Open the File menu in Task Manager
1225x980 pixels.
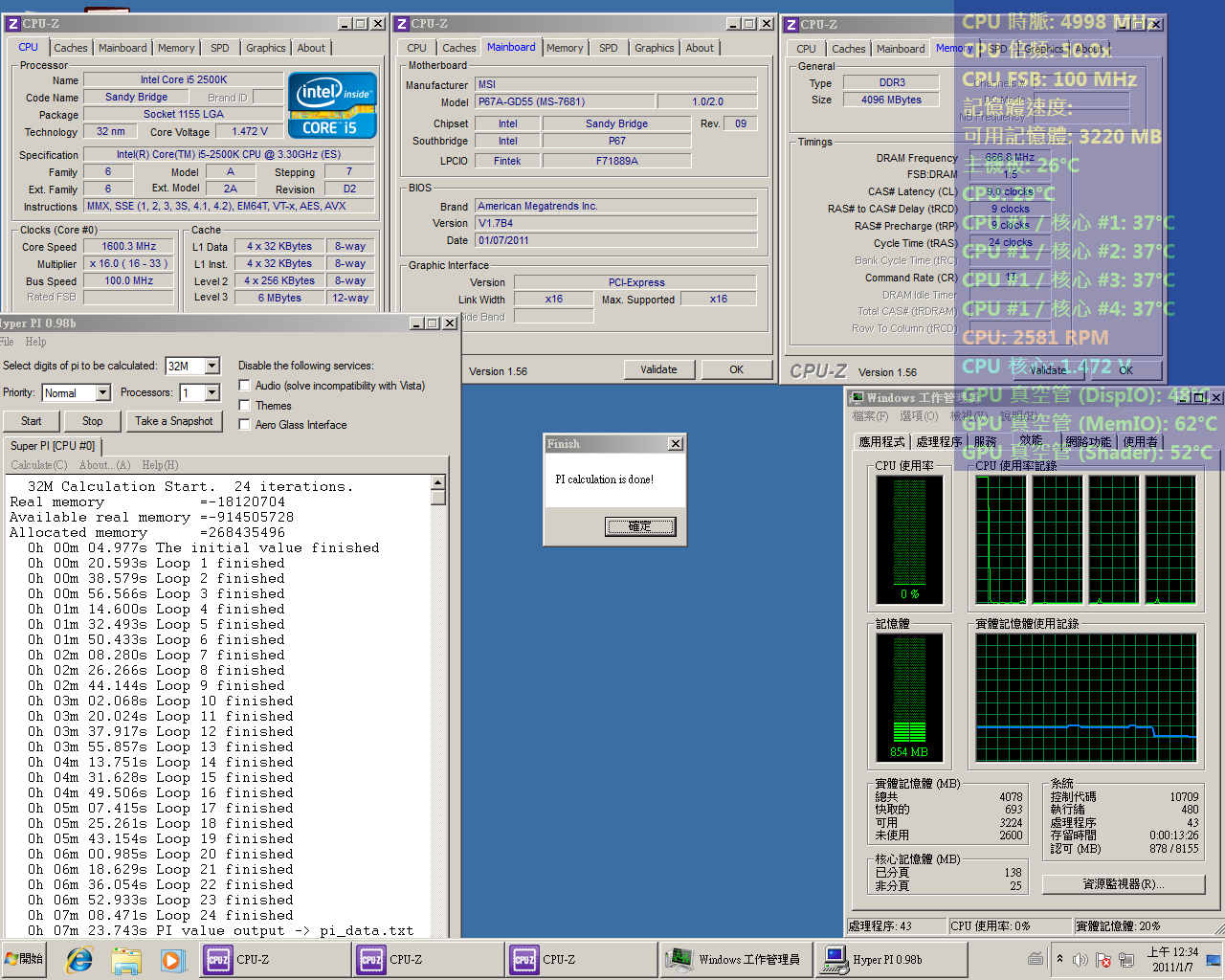pyautogui.click(x=870, y=416)
